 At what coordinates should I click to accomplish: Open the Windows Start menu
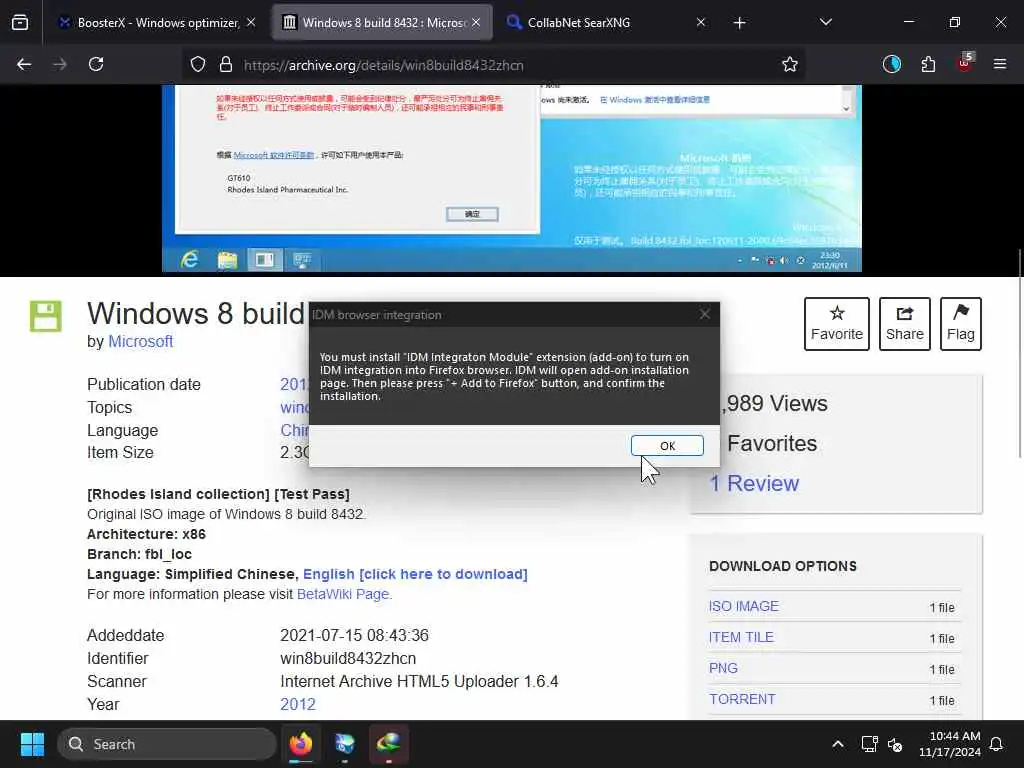coord(32,744)
